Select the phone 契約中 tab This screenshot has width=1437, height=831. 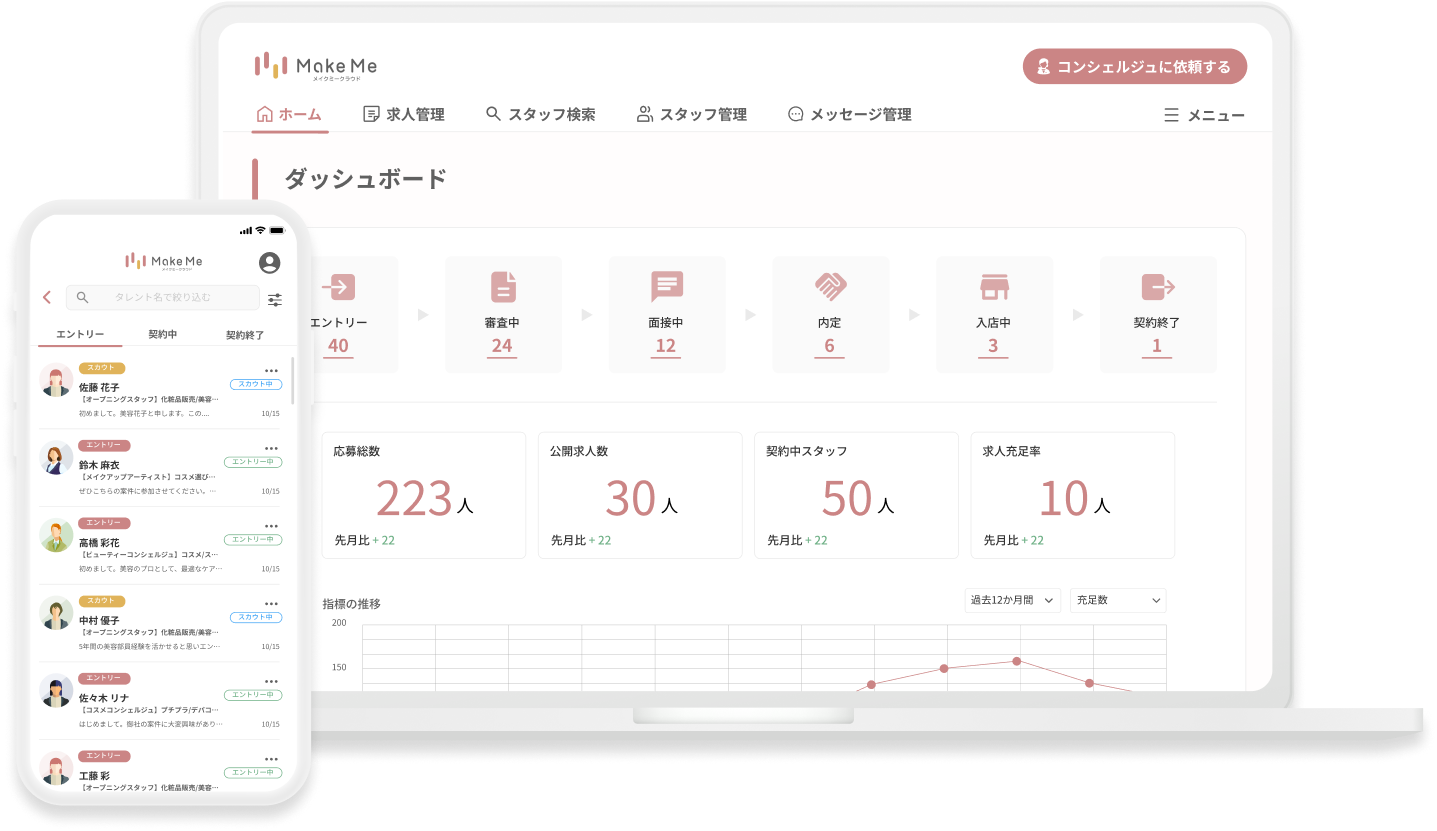click(163, 335)
